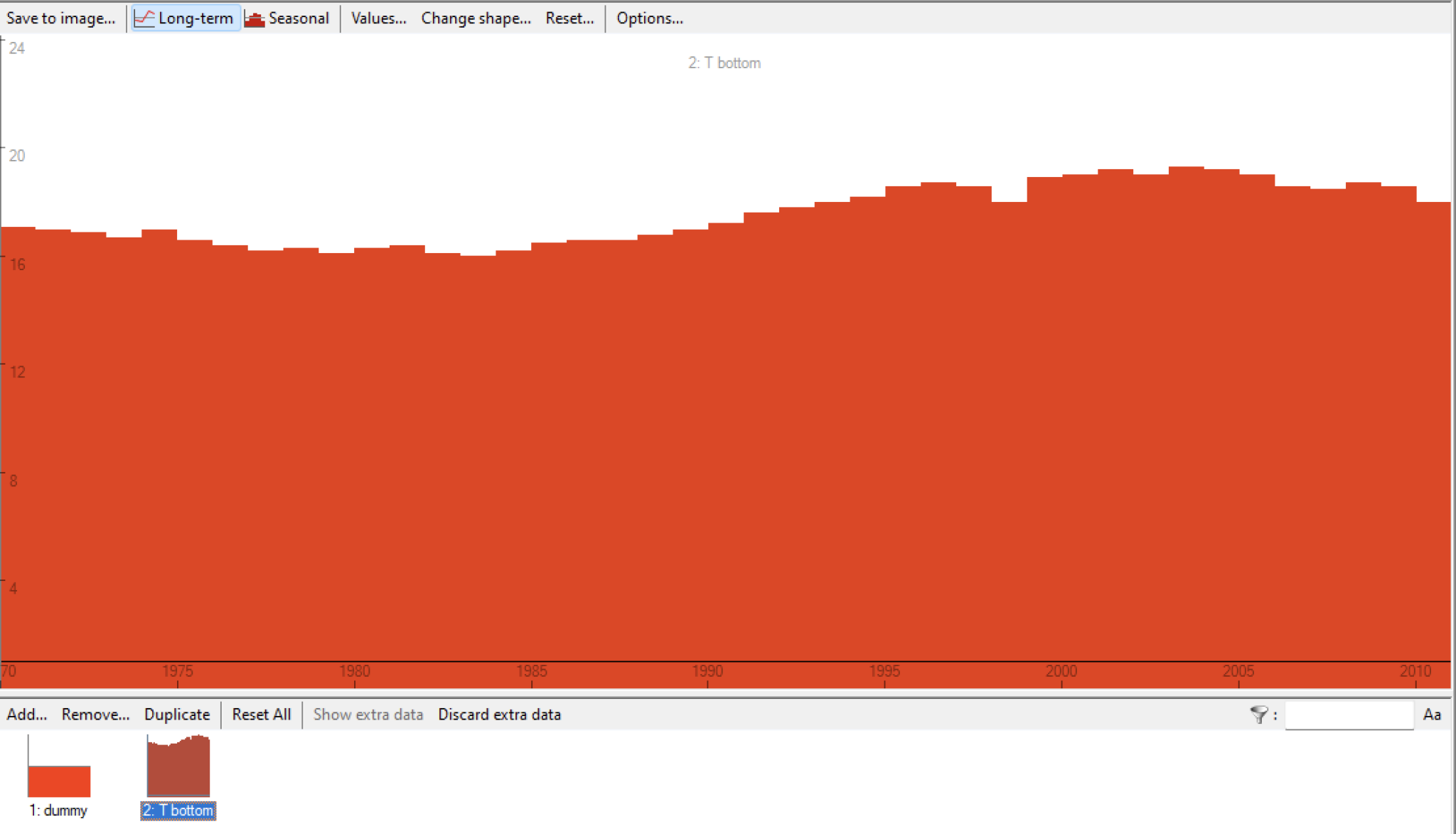Click the Reset toolbar button

coord(569,18)
